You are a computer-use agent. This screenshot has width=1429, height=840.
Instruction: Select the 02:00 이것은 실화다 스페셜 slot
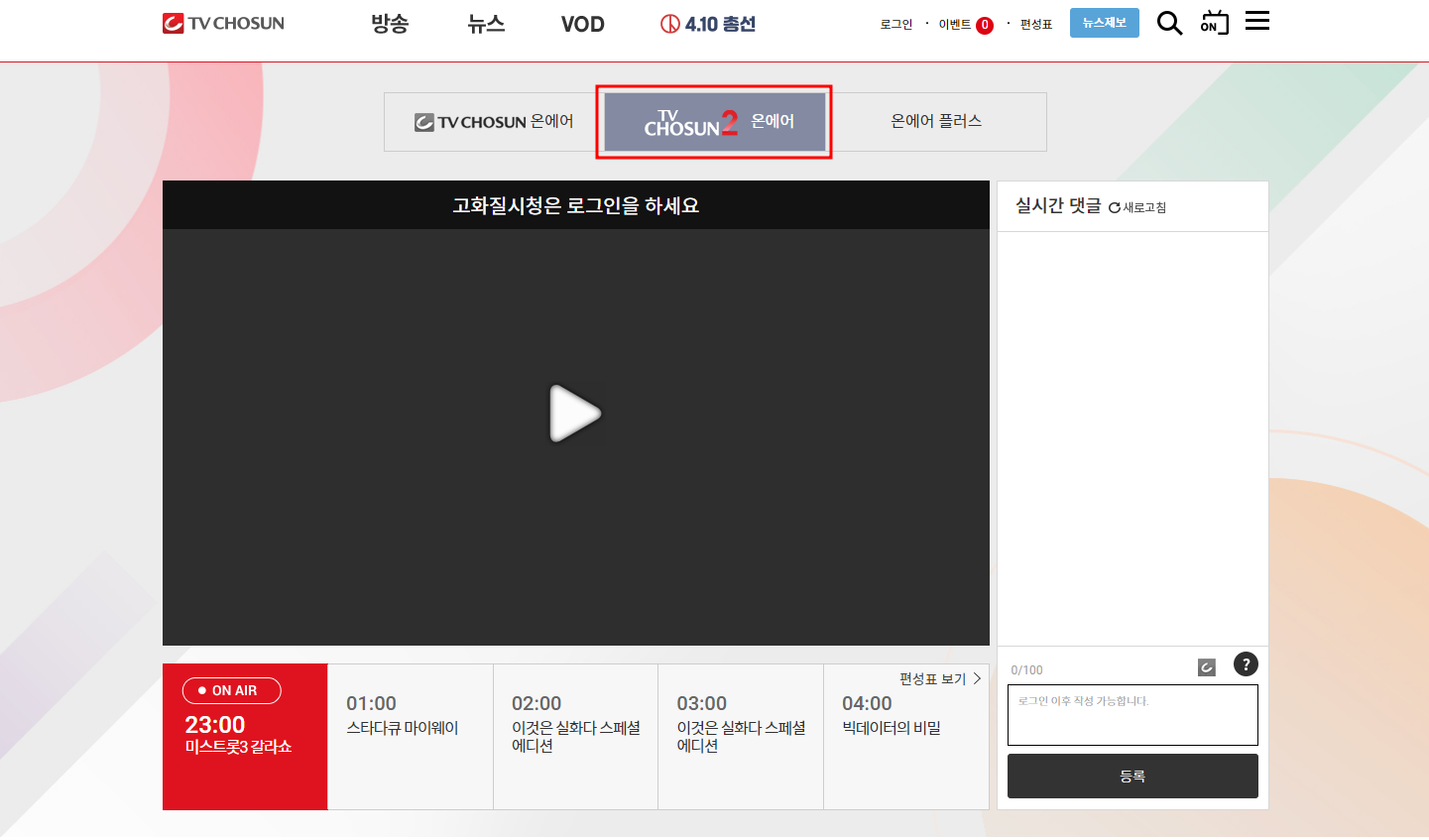575,737
